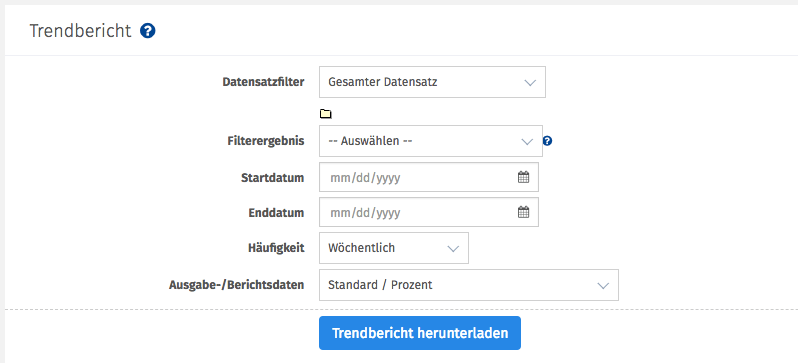Open help icon next to Filterergebnis dropdown

pos(548,141)
